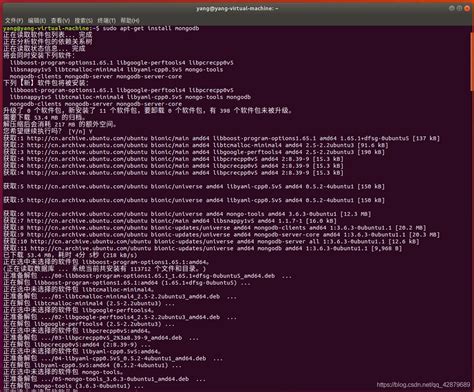This screenshot has width=474, height=392.
Task: Click the '正准备解包 .../00-libboost-program-options' line
Action: tap(148, 276)
